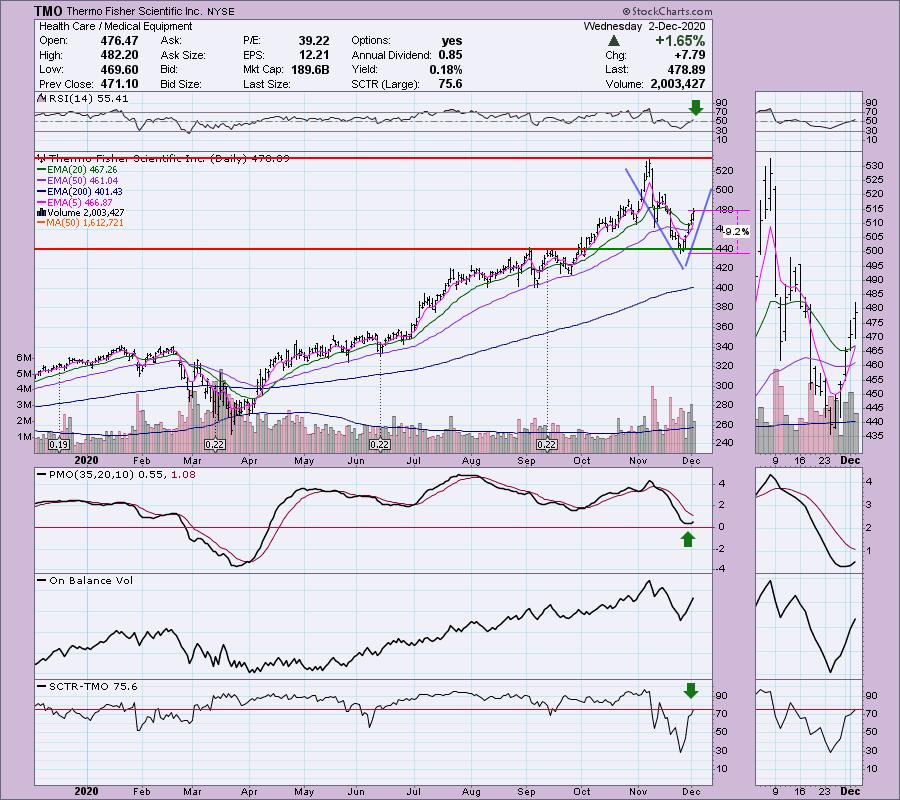
Task: Click the 0.19 dividend marker near January
Action: 59,444
